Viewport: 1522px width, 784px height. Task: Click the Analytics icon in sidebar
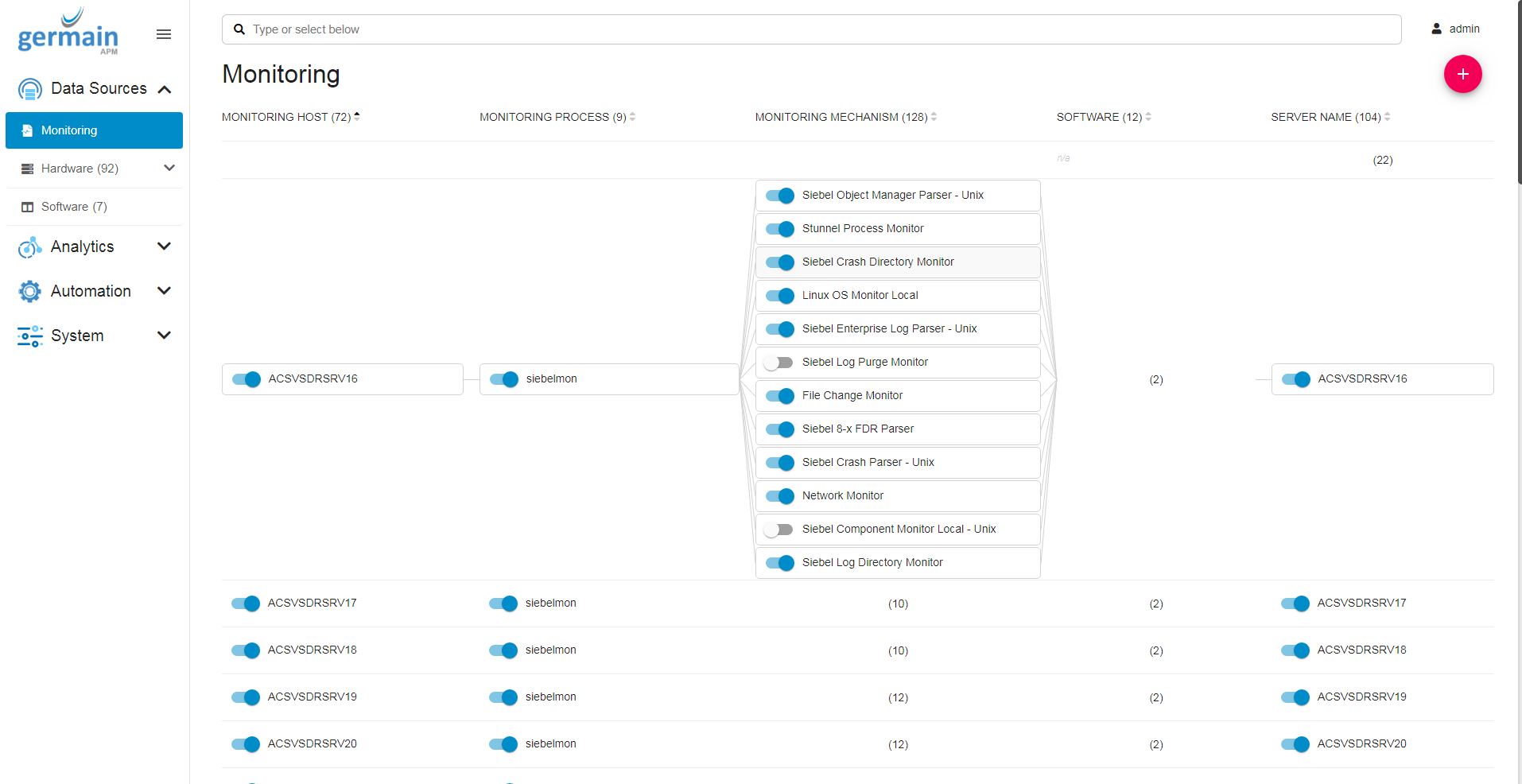pos(29,247)
